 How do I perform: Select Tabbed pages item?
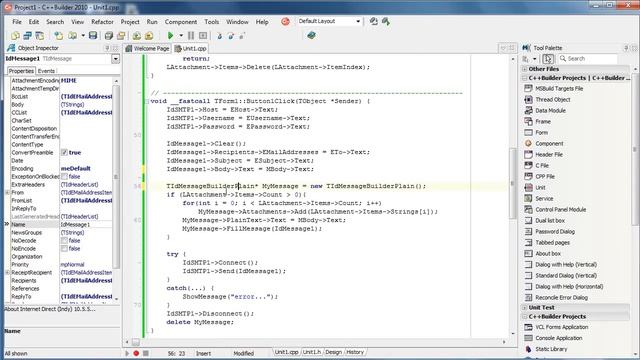click(552, 243)
